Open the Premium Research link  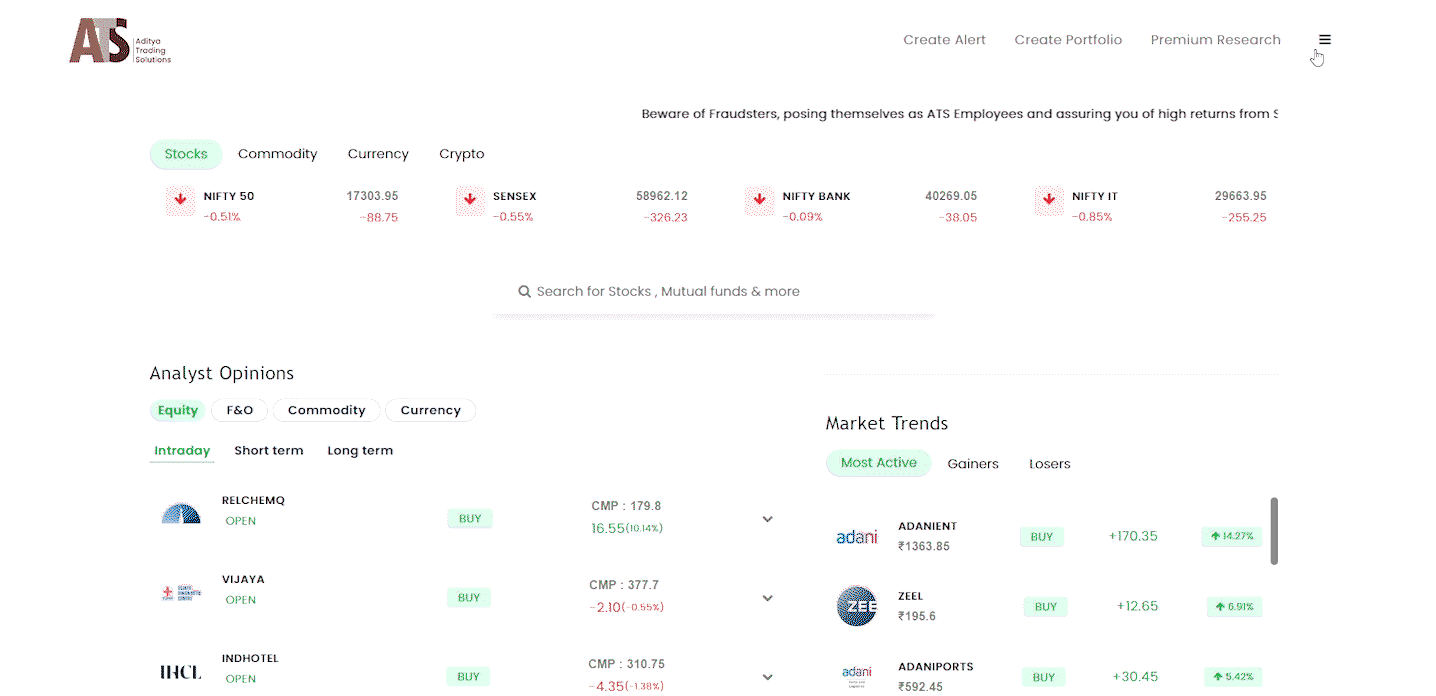click(x=1216, y=40)
